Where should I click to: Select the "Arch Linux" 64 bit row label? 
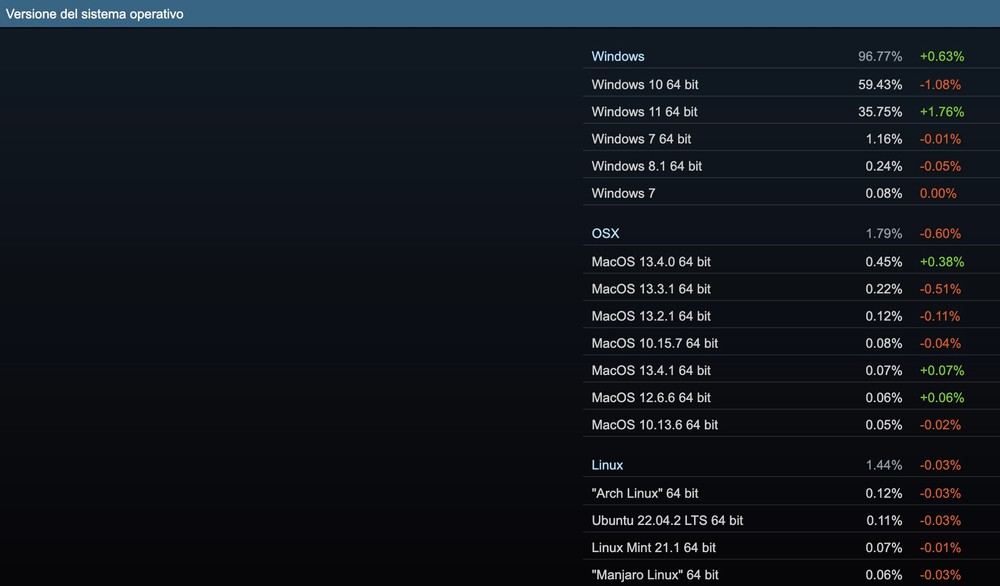(x=645, y=493)
